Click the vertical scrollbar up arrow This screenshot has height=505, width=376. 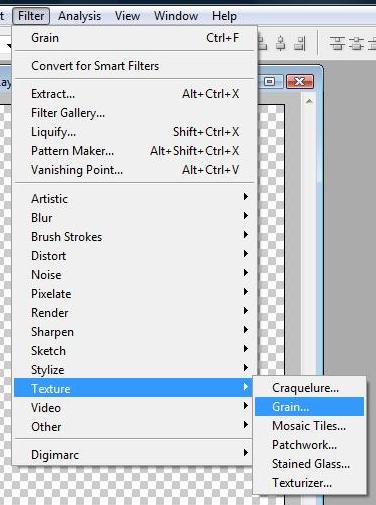(309, 101)
